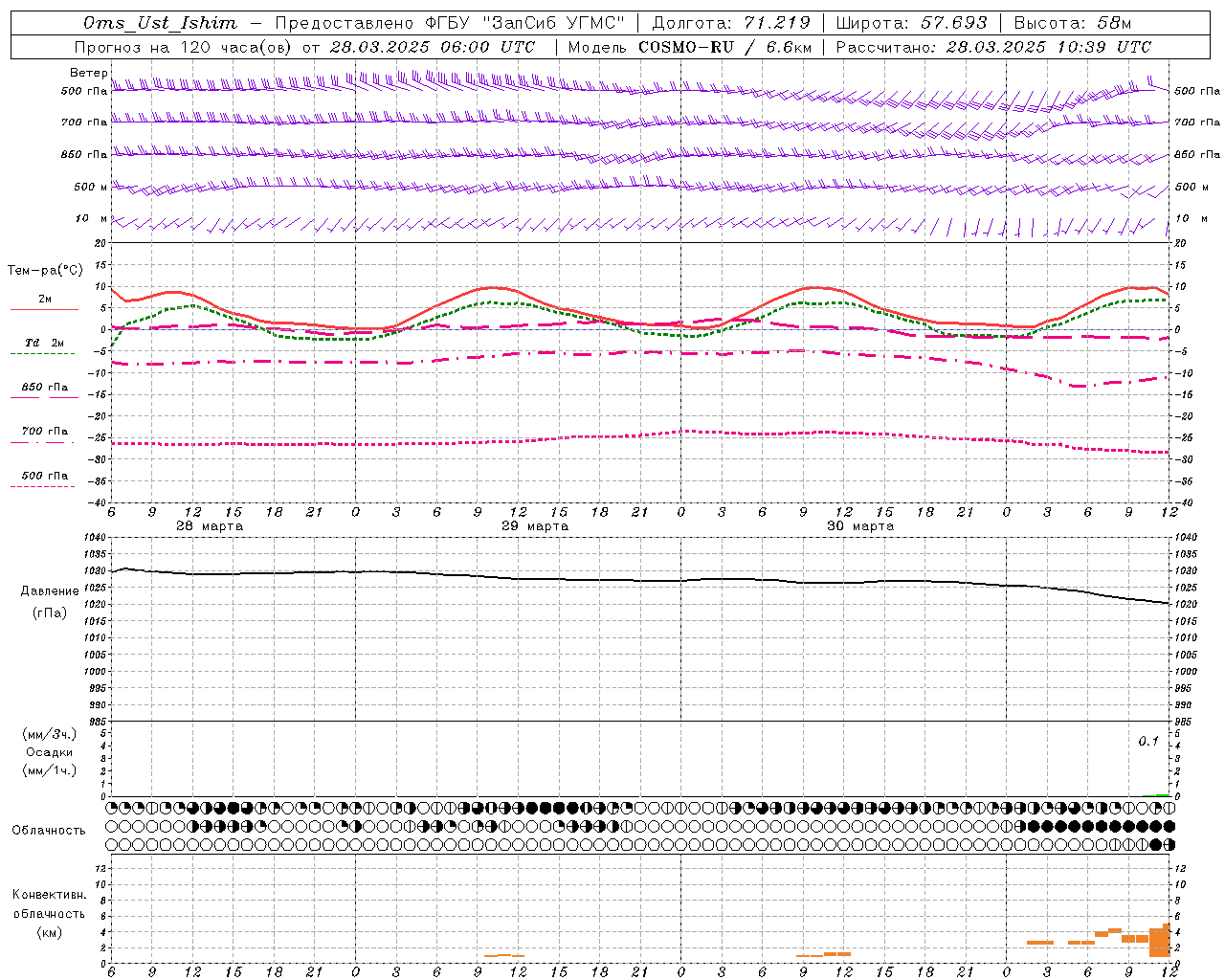Select the Тем-ра(°C) temperature axis label

(45, 271)
